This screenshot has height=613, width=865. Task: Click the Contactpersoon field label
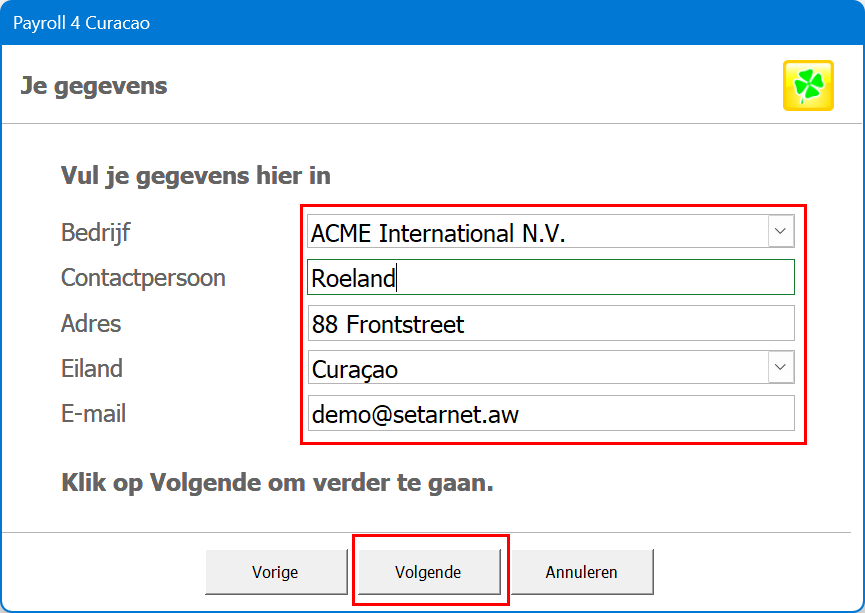[143, 278]
